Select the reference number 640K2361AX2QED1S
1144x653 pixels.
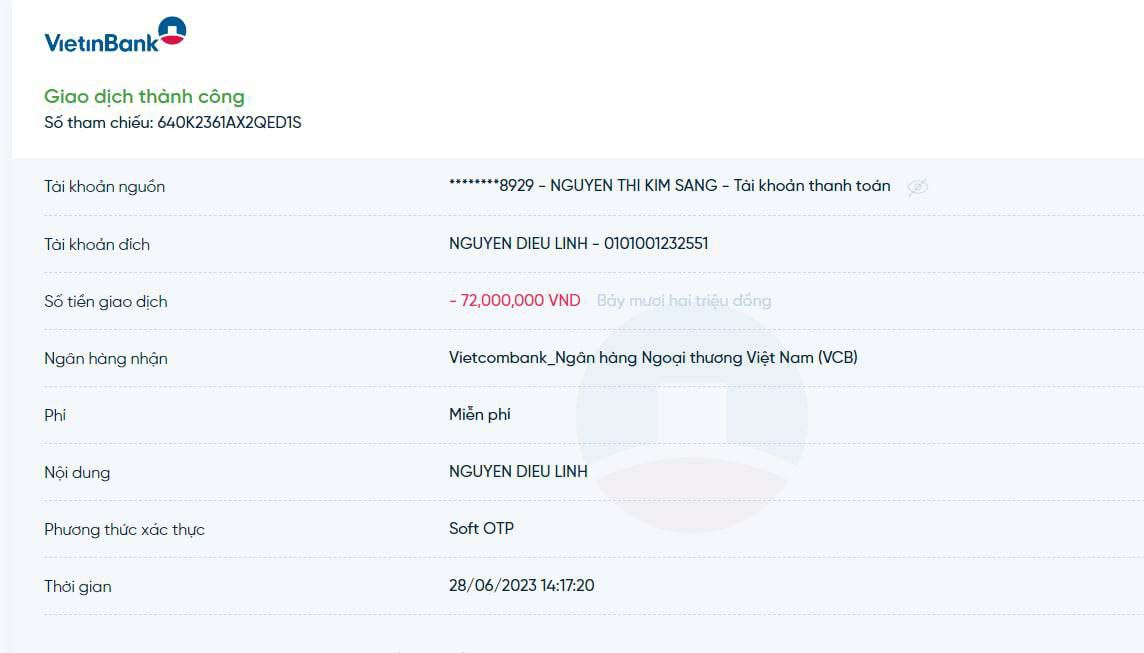[229, 123]
